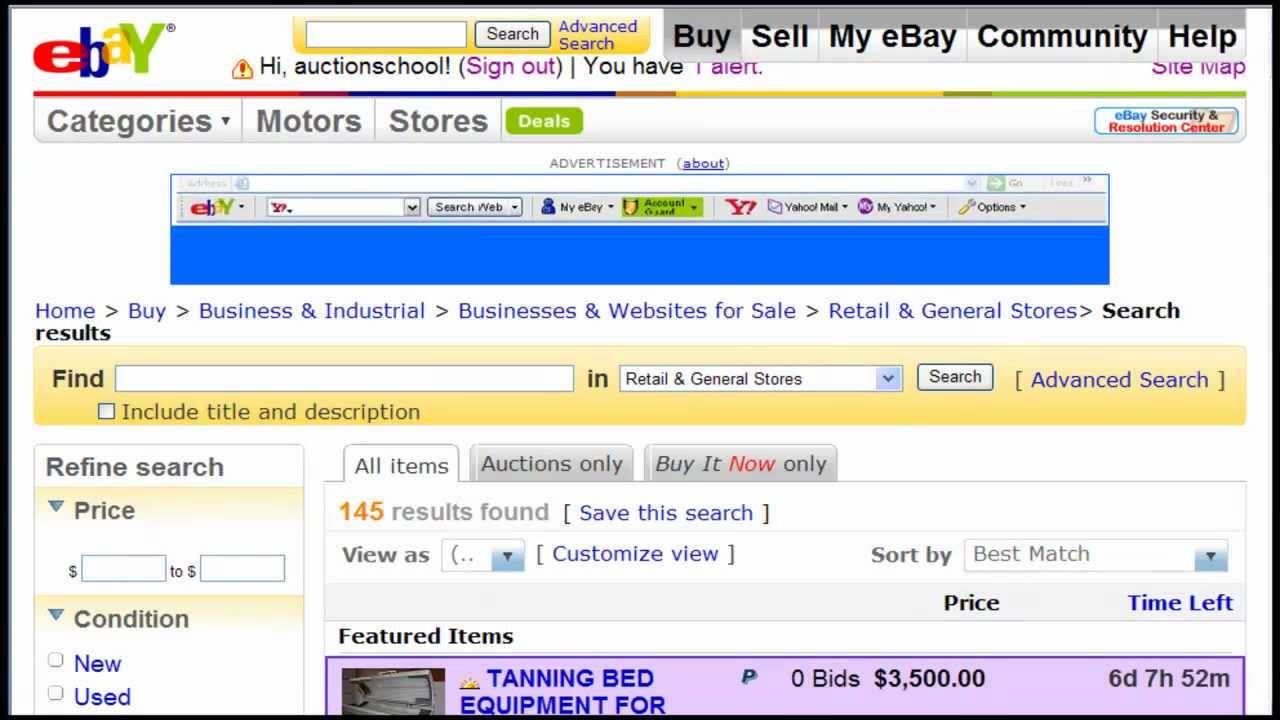
Task: Click the tanning bed listing thumbnail
Action: [393, 692]
